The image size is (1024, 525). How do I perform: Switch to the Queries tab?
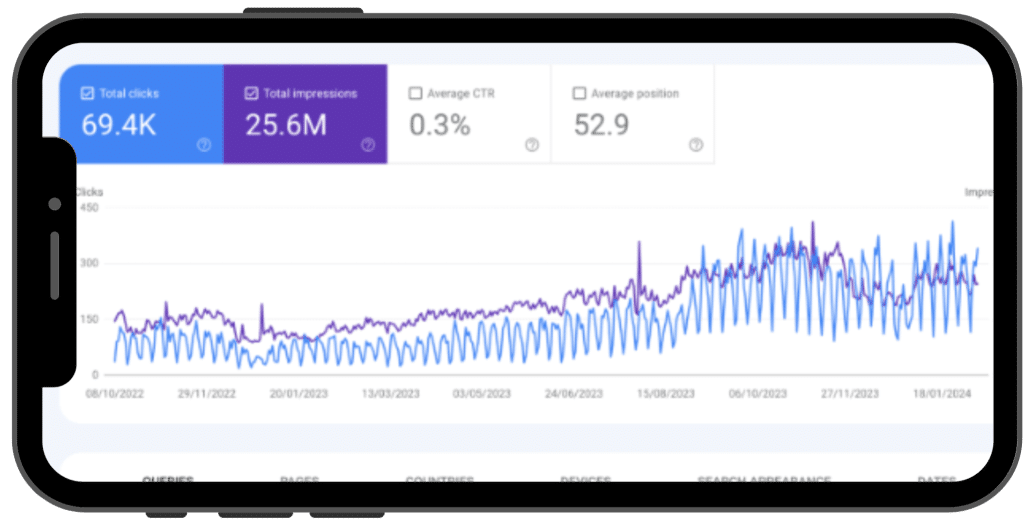pyautogui.click(x=168, y=481)
